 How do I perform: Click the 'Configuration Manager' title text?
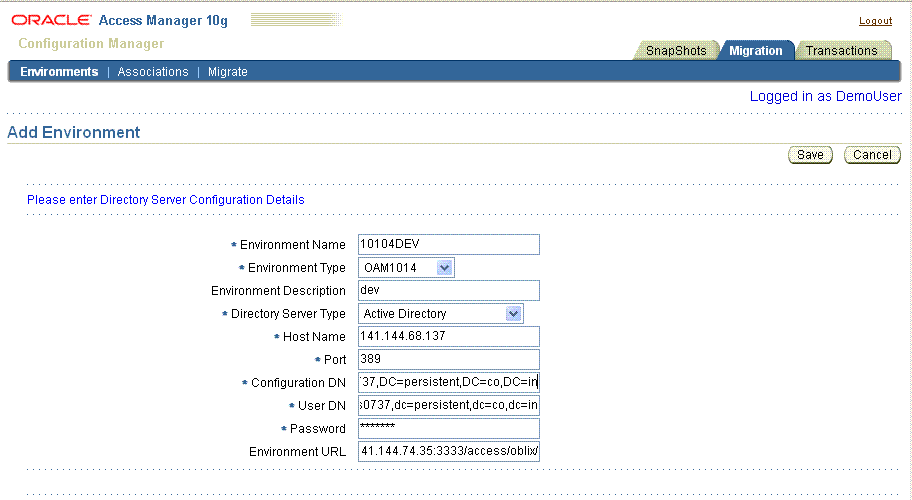(x=91, y=44)
